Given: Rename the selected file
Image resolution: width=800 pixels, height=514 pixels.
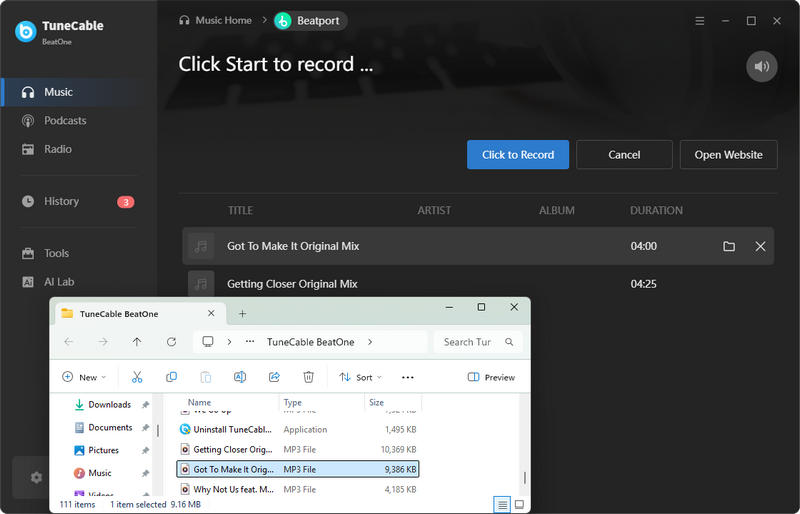Looking at the screenshot, I should (240, 377).
